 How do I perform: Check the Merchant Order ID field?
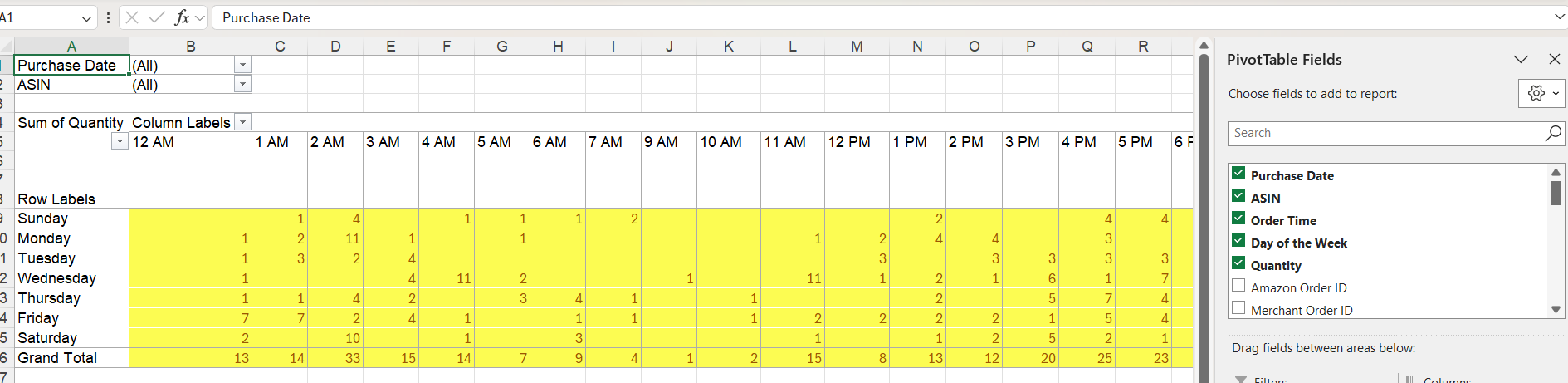[x=1238, y=308]
